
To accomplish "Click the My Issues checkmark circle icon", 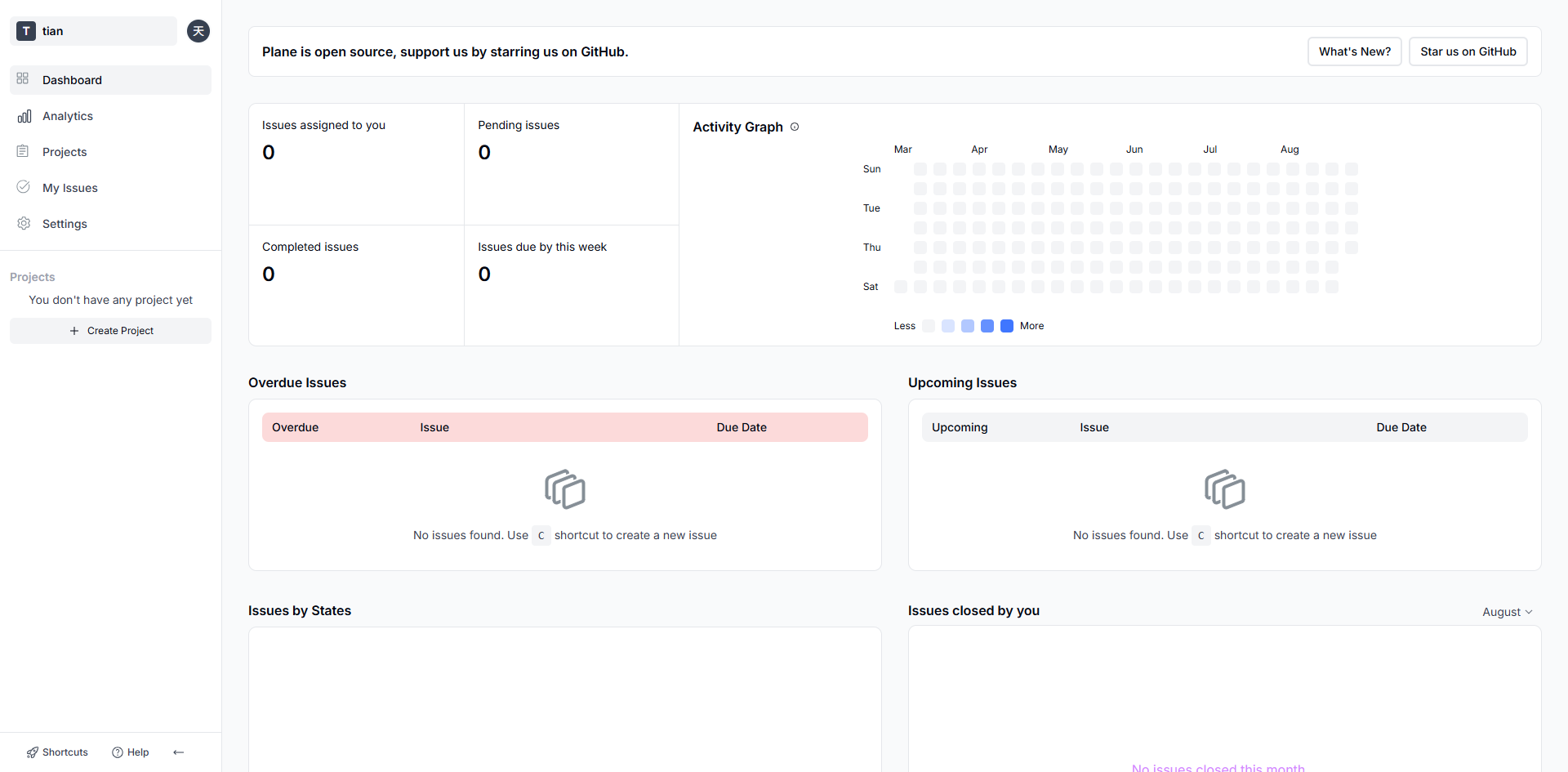I will point(24,187).
